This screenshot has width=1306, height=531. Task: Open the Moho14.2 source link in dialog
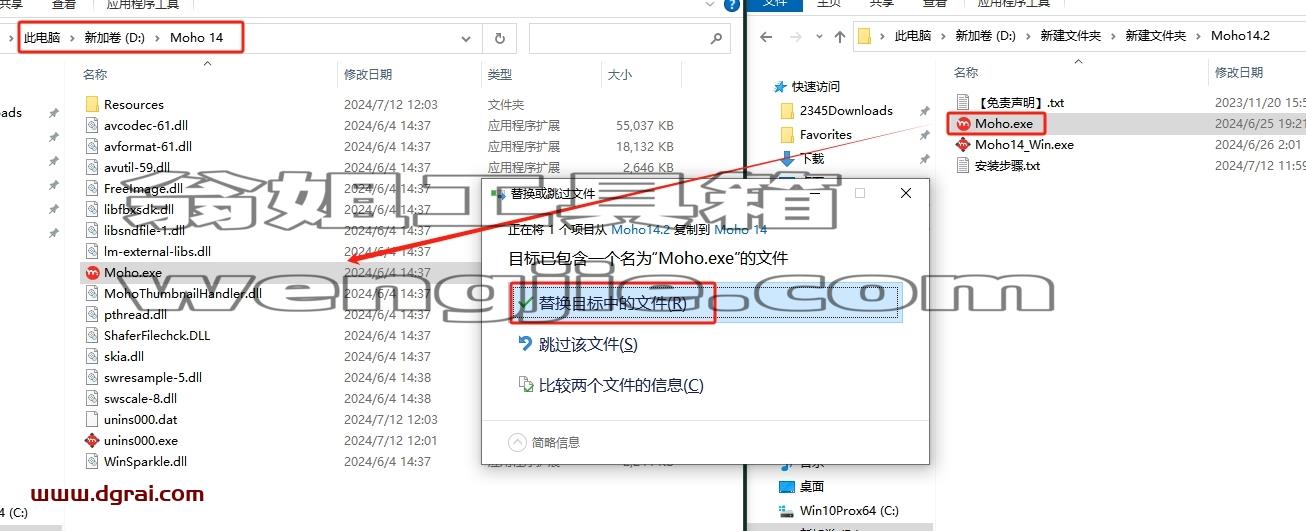[642, 230]
